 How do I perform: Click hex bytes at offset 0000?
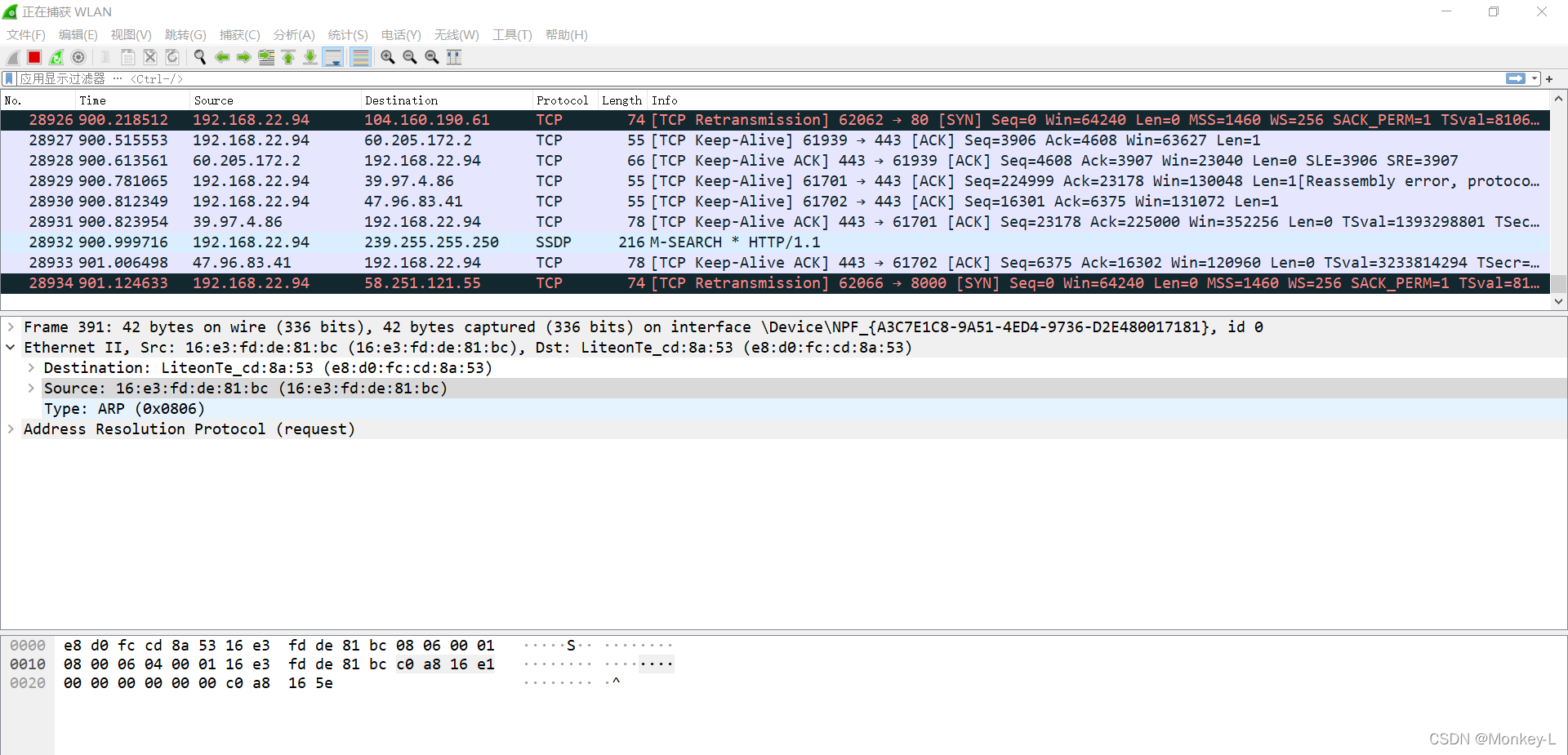click(x=278, y=646)
